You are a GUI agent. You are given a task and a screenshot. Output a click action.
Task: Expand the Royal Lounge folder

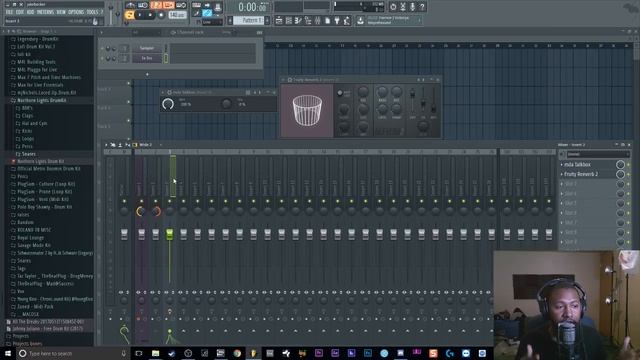point(30,238)
